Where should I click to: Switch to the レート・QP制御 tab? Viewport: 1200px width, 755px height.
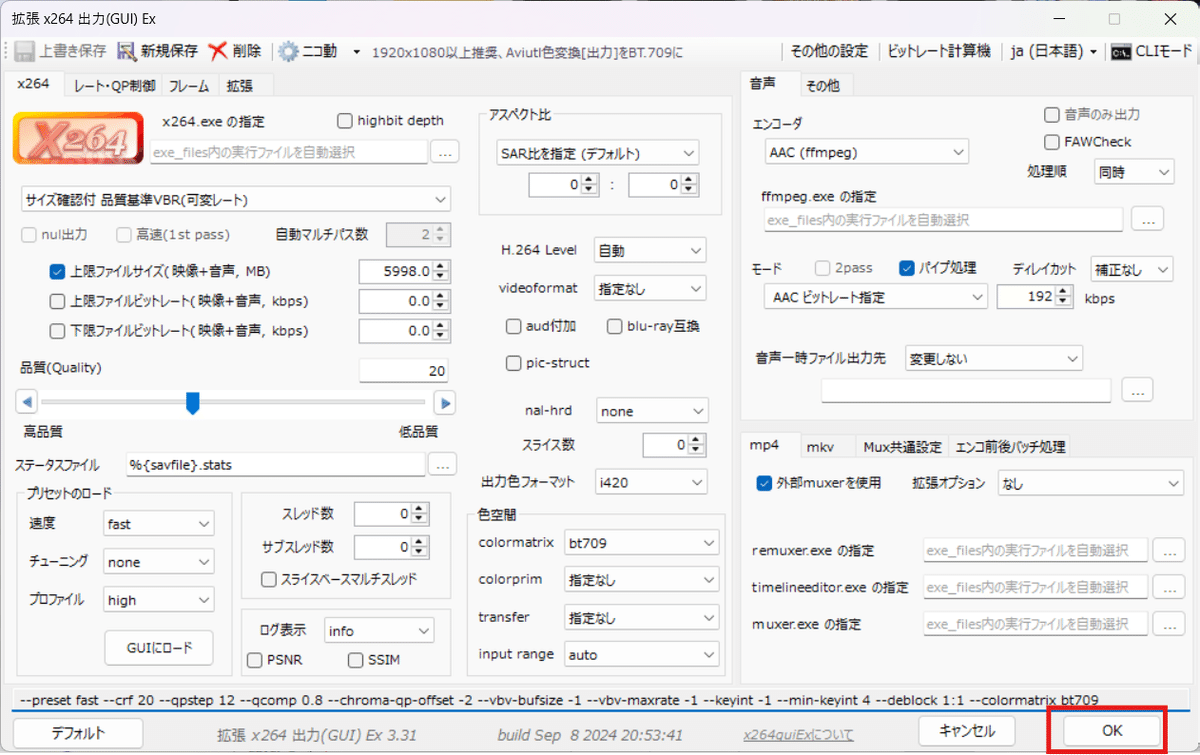click(x=114, y=86)
